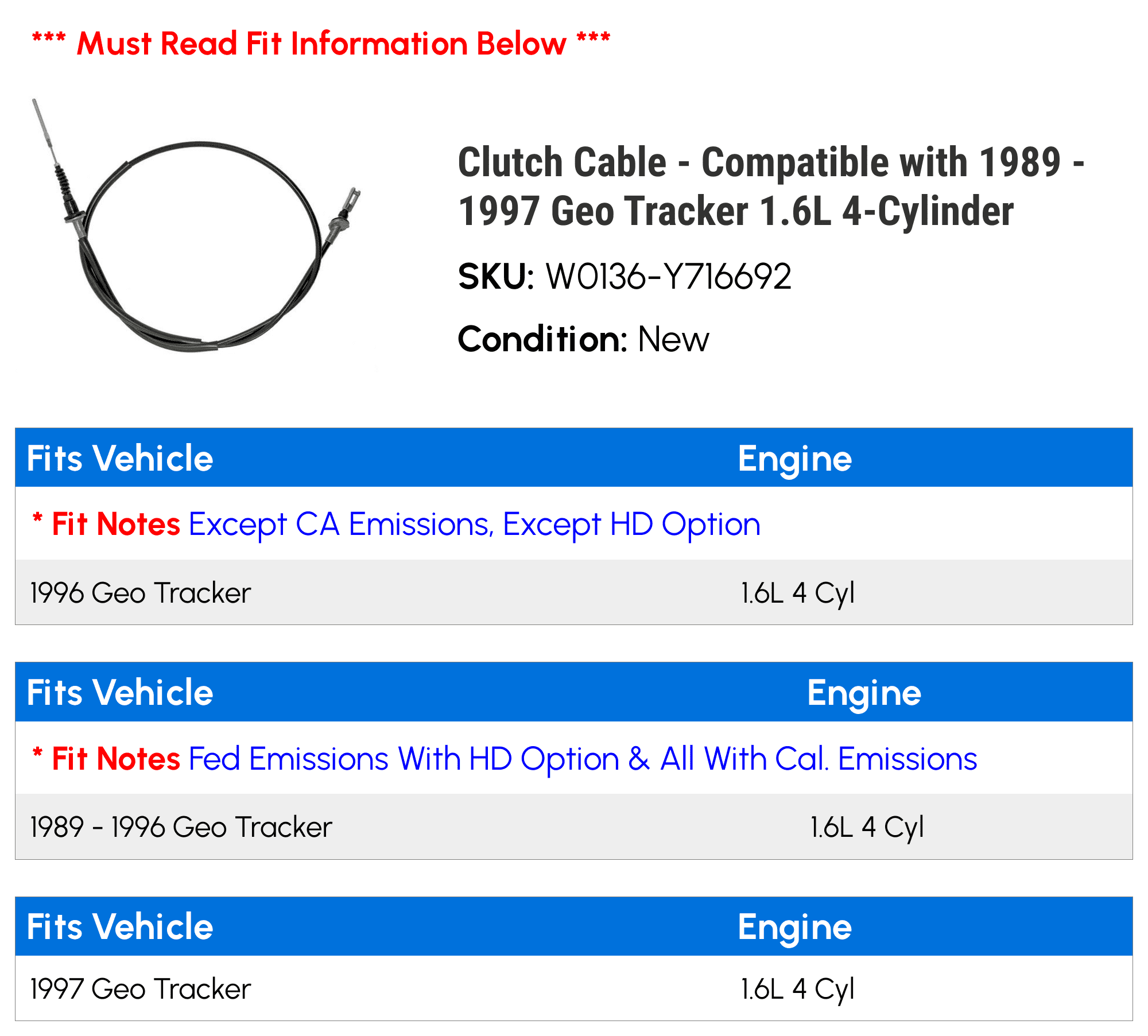Select the 1996 Geo Tracker row
Screen dimensions: 1148x1036
click(x=141, y=593)
